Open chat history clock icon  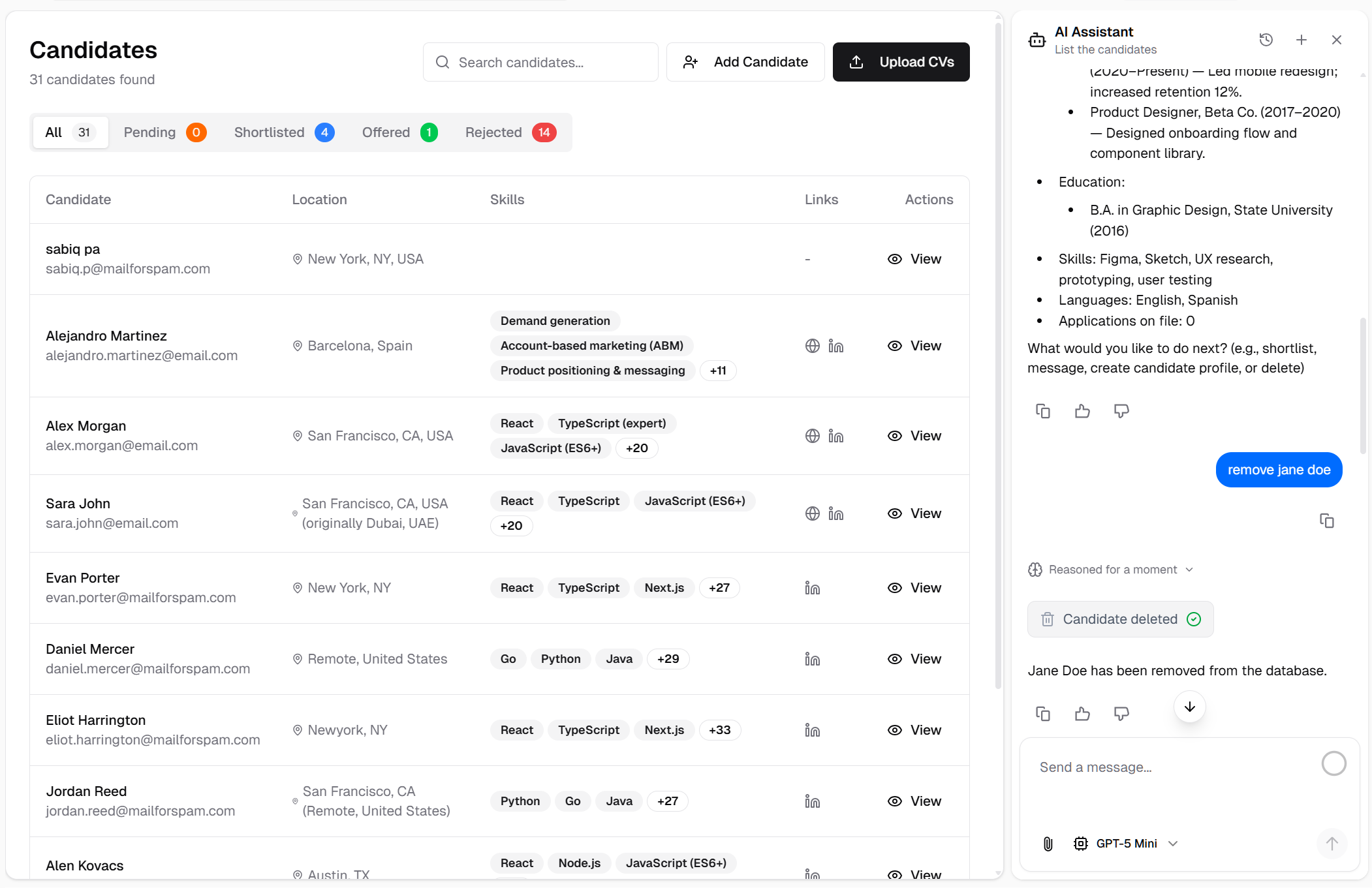(x=1266, y=40)
